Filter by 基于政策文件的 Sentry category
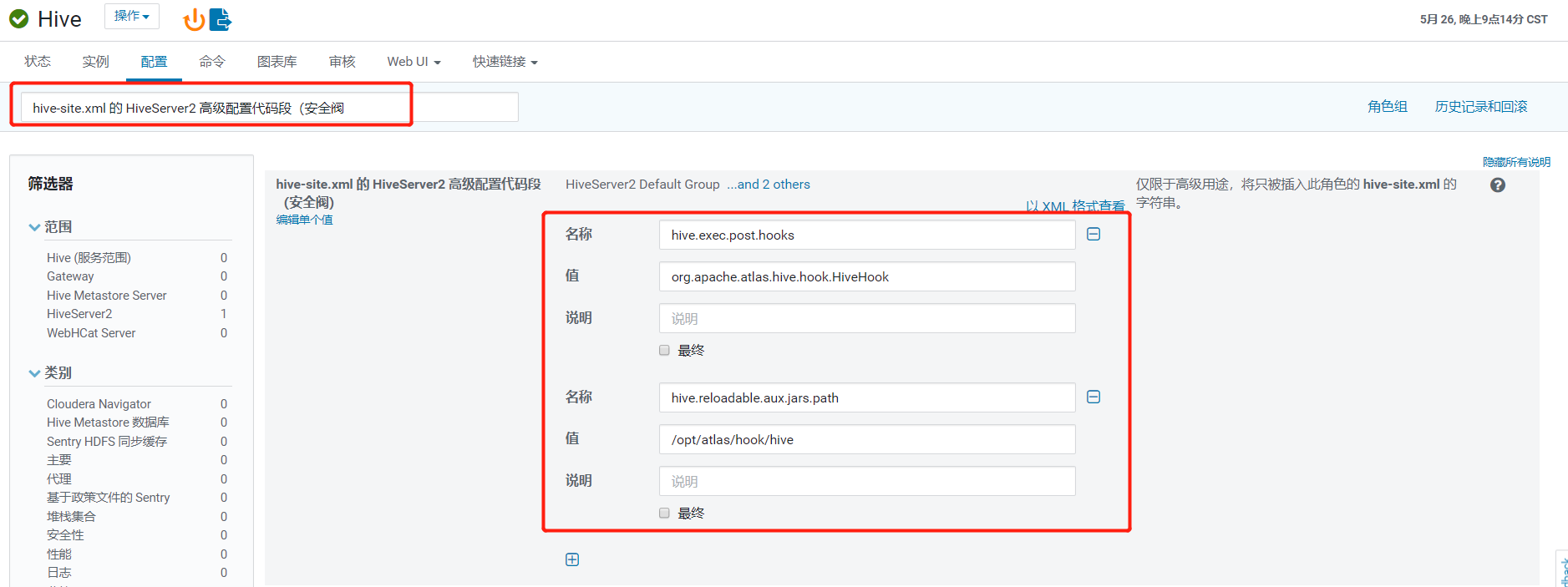1568x587 pixels. pos(109,498)
